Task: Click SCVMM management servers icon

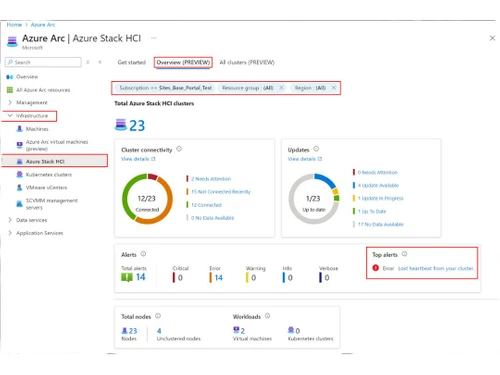Action: [20, 204]
